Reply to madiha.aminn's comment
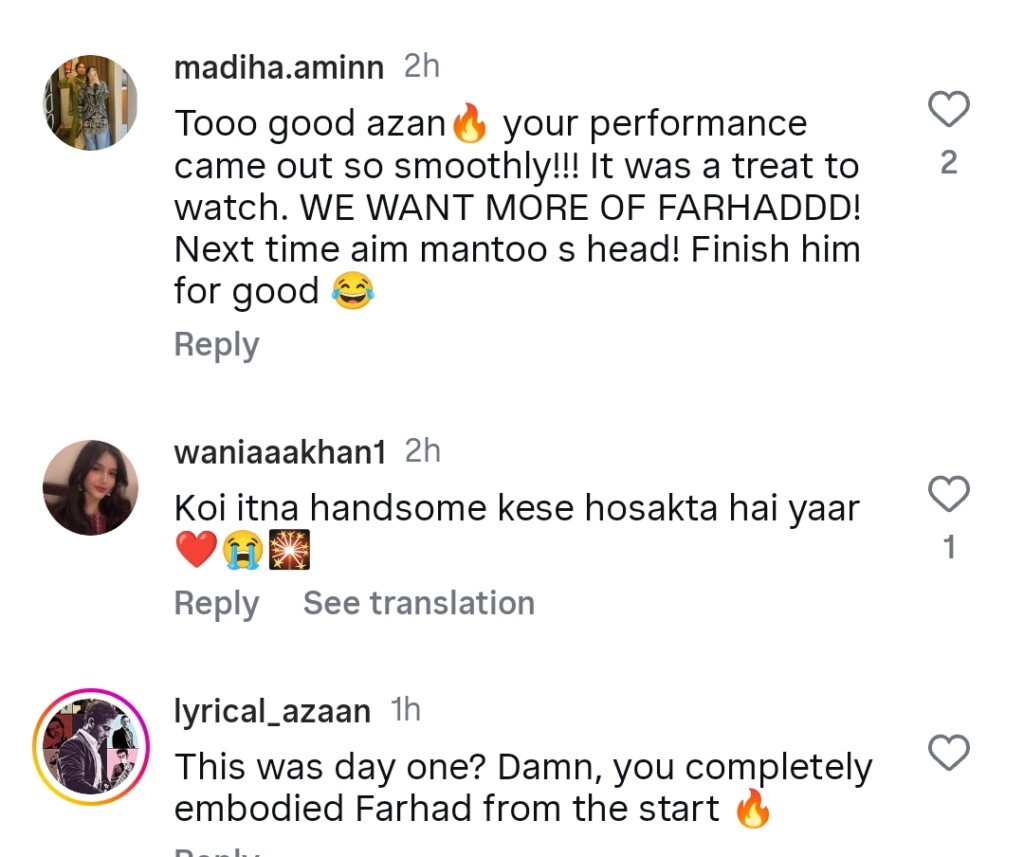 tap(216, 345)
